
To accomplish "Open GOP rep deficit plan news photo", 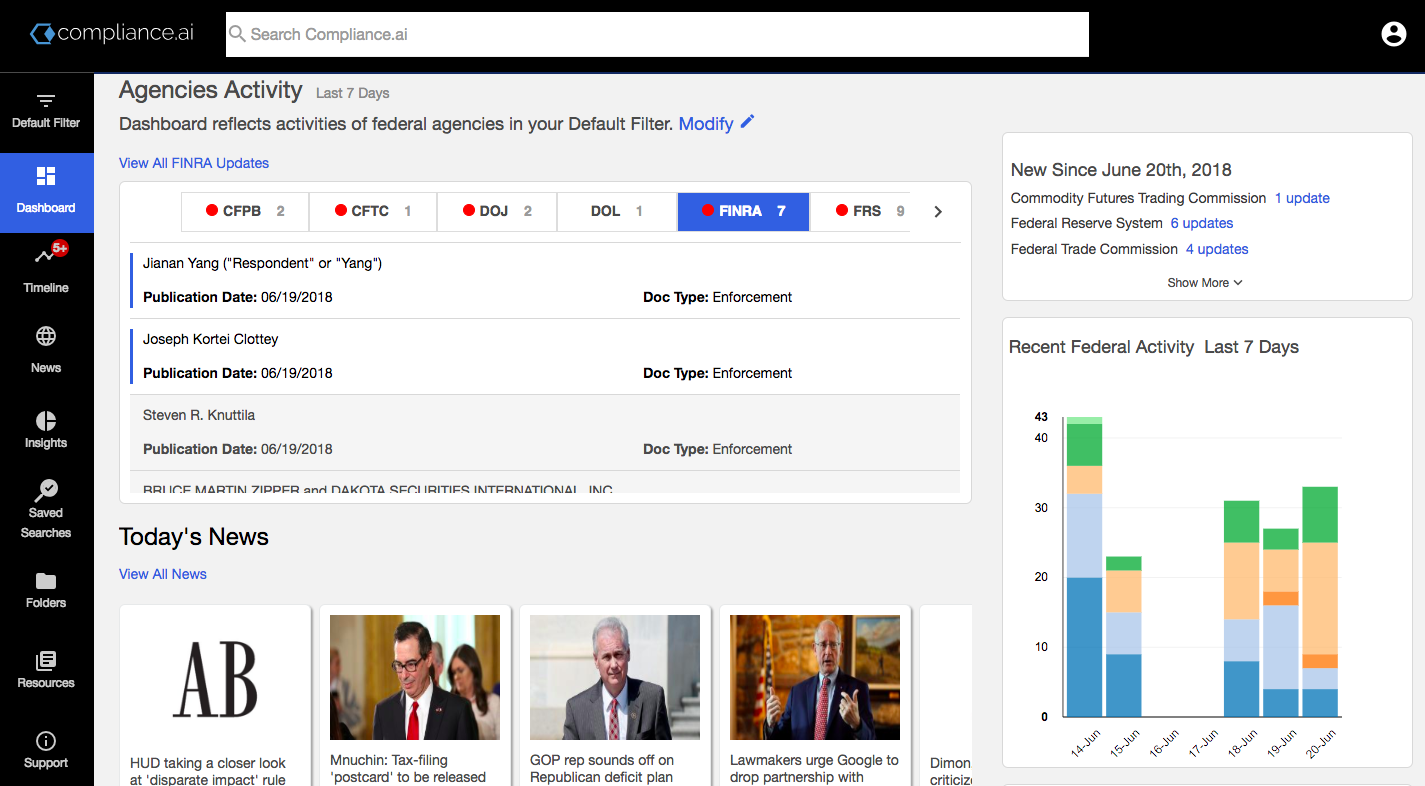I will tap(615, 677).
